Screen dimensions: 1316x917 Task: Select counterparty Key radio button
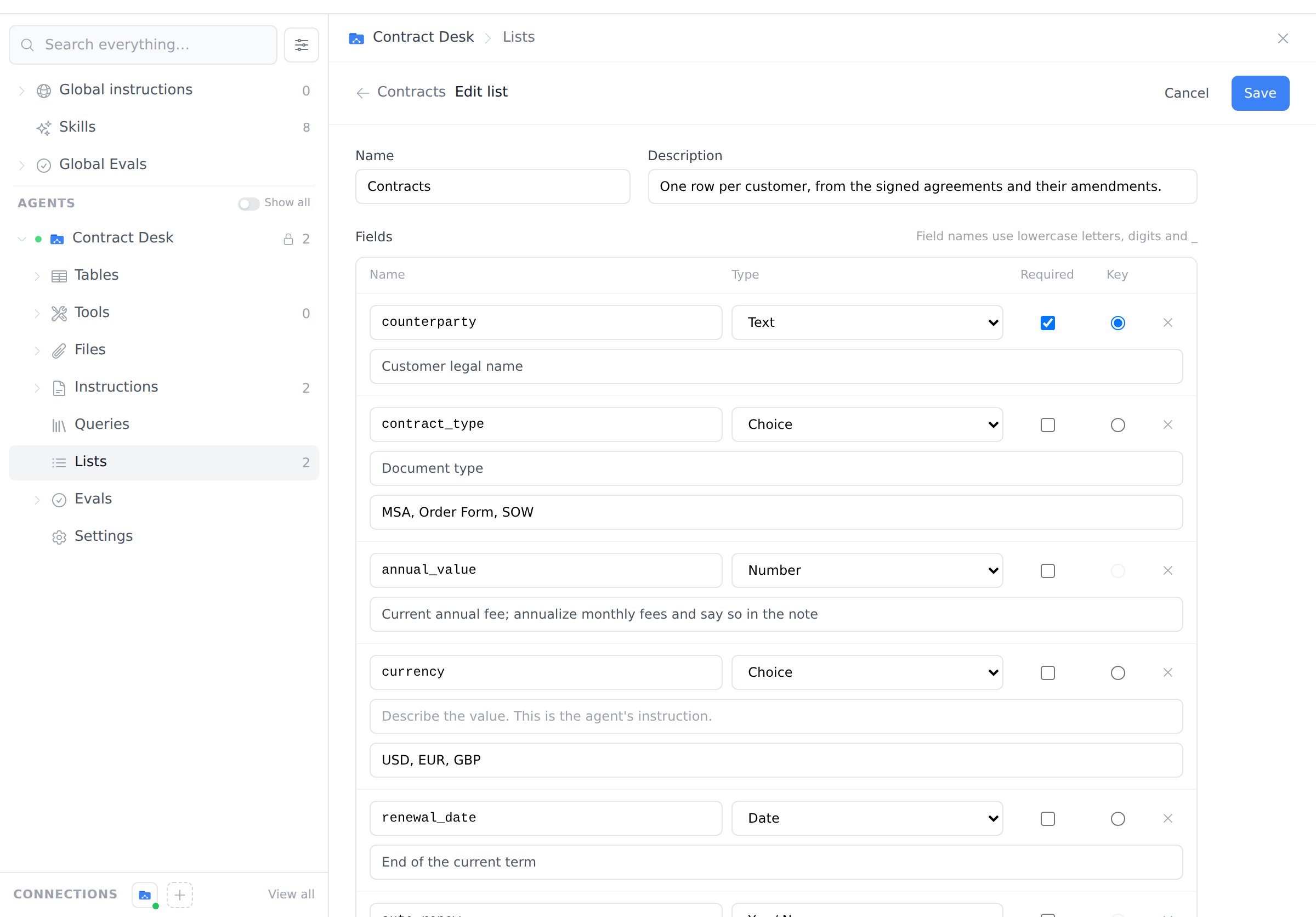click(1118, 322)
